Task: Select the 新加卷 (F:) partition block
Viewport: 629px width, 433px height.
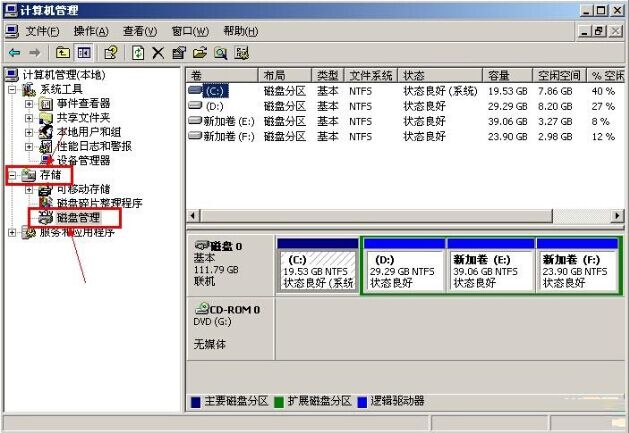Action: click(577, 266)
